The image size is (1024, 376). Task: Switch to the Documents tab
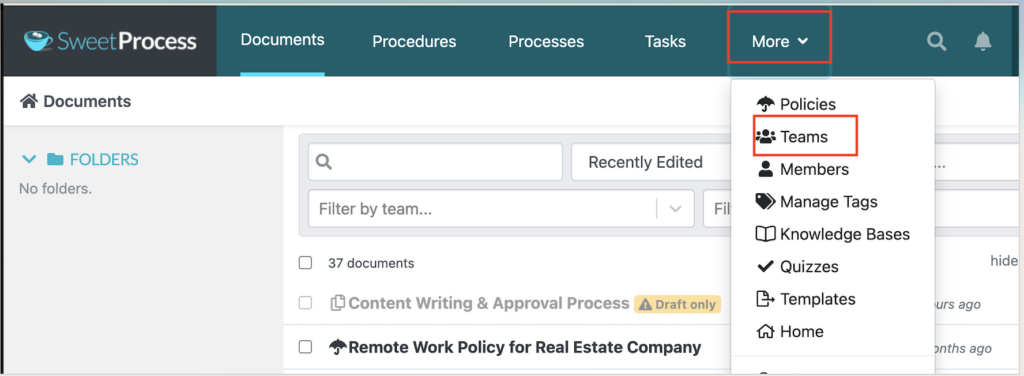[282, 40]
